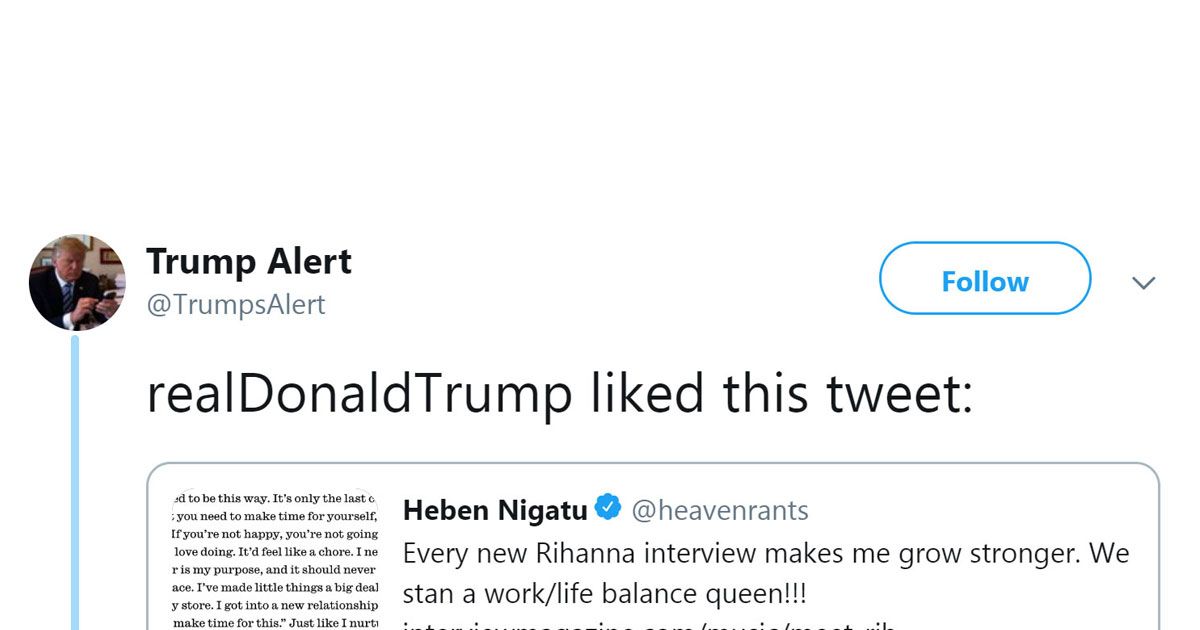Open the Trump Alert profile avatar
1200x630 pixels.
[x=77, y=283]
